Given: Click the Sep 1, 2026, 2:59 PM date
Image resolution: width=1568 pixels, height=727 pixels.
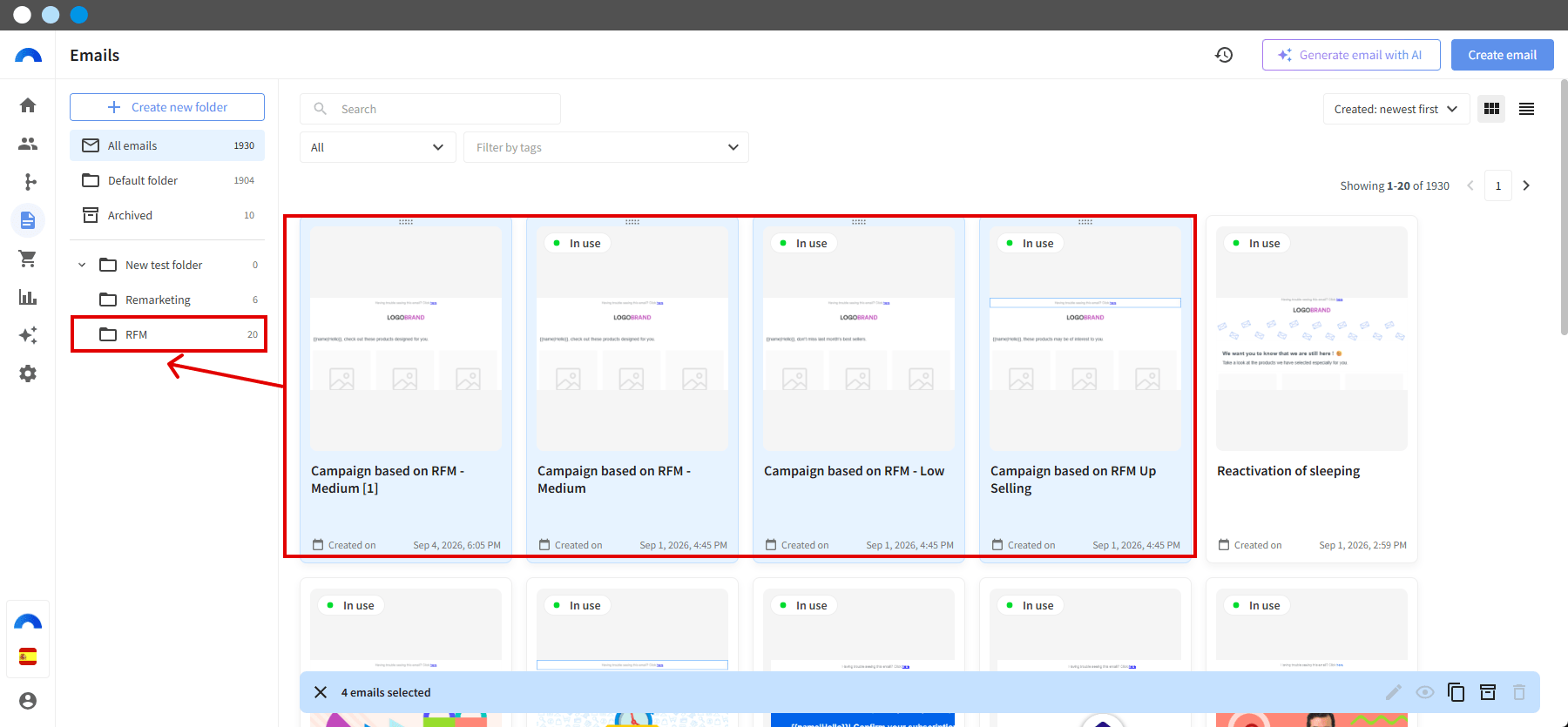Looking at the screenshot, I should click(1362, 545).
